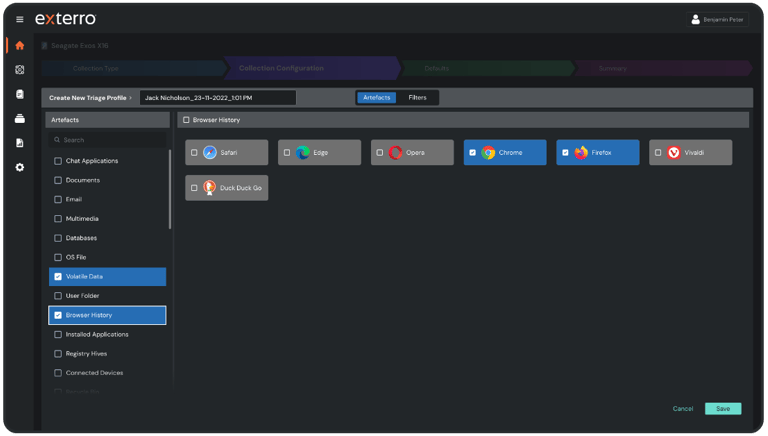This screenshot has height=436, width=768.
Task: Enable the Connected Devices checkbox
Action: point(58,373)
